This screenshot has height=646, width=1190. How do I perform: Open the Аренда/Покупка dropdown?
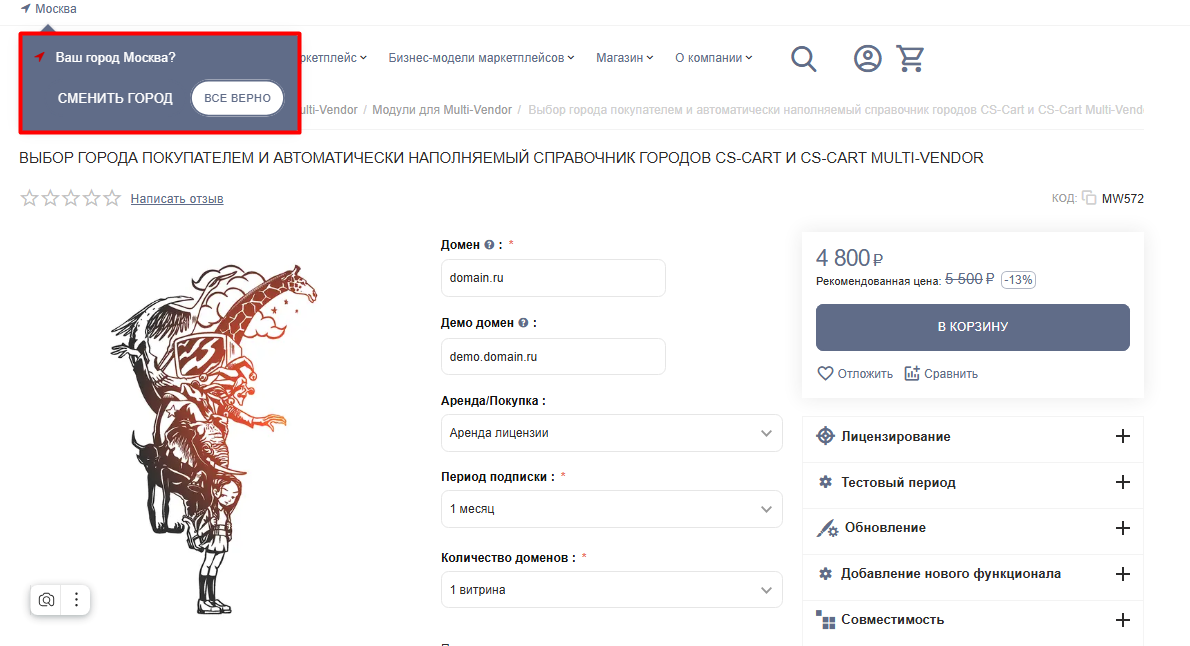point(611,433)
